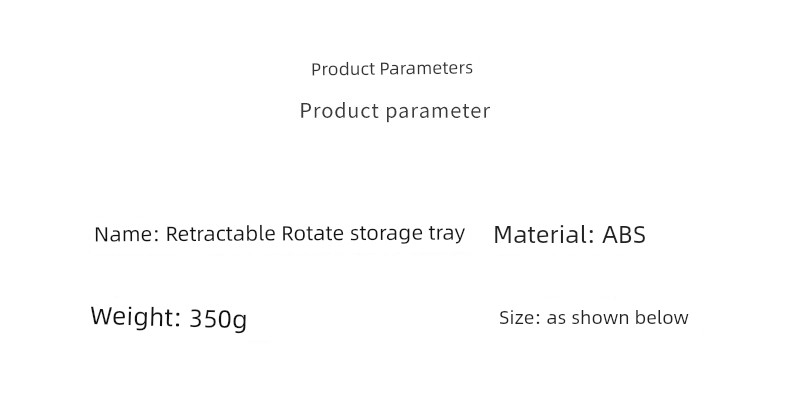Click the 'Product parameter' larger subheading

(395, 111)
